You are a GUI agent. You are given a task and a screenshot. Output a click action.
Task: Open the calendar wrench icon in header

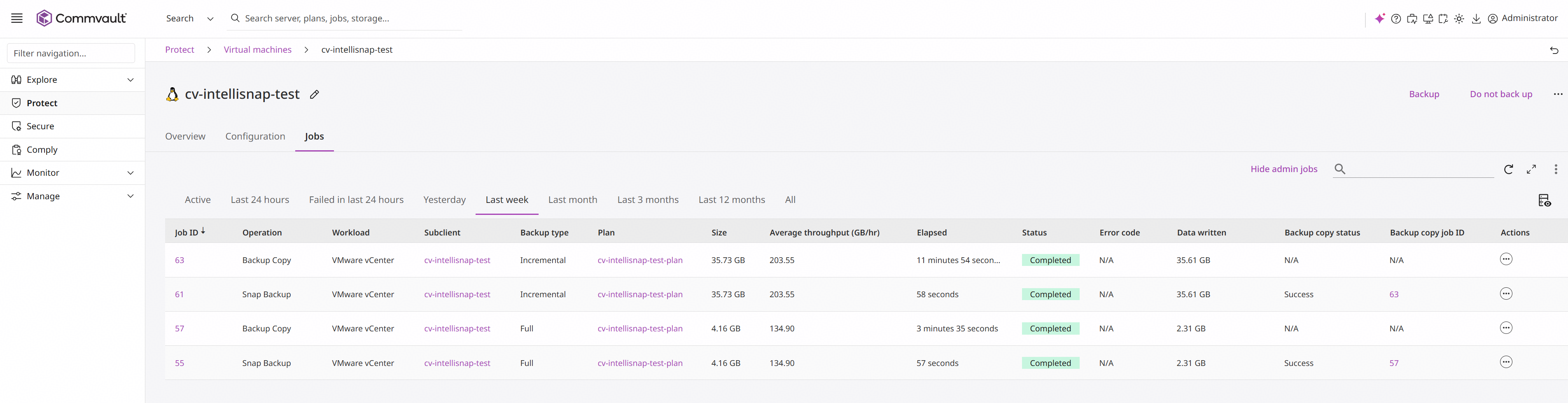(1443, 19)
